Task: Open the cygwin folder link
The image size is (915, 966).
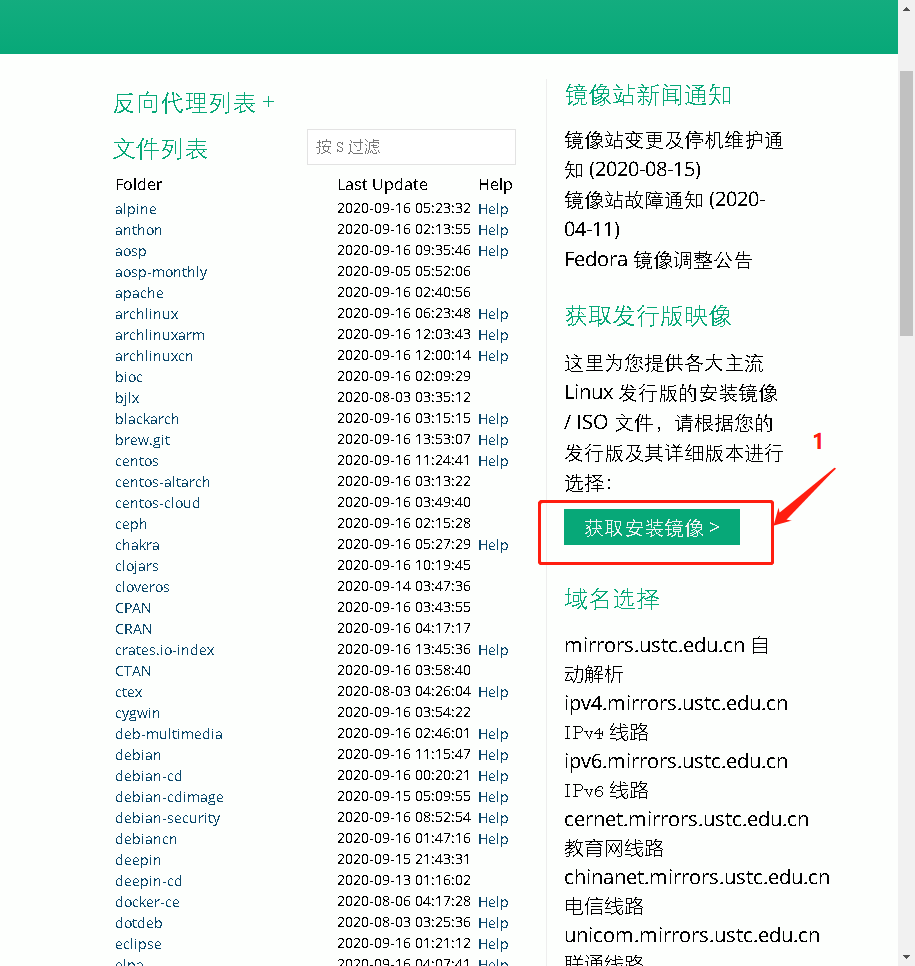Action: pos(137,713)
